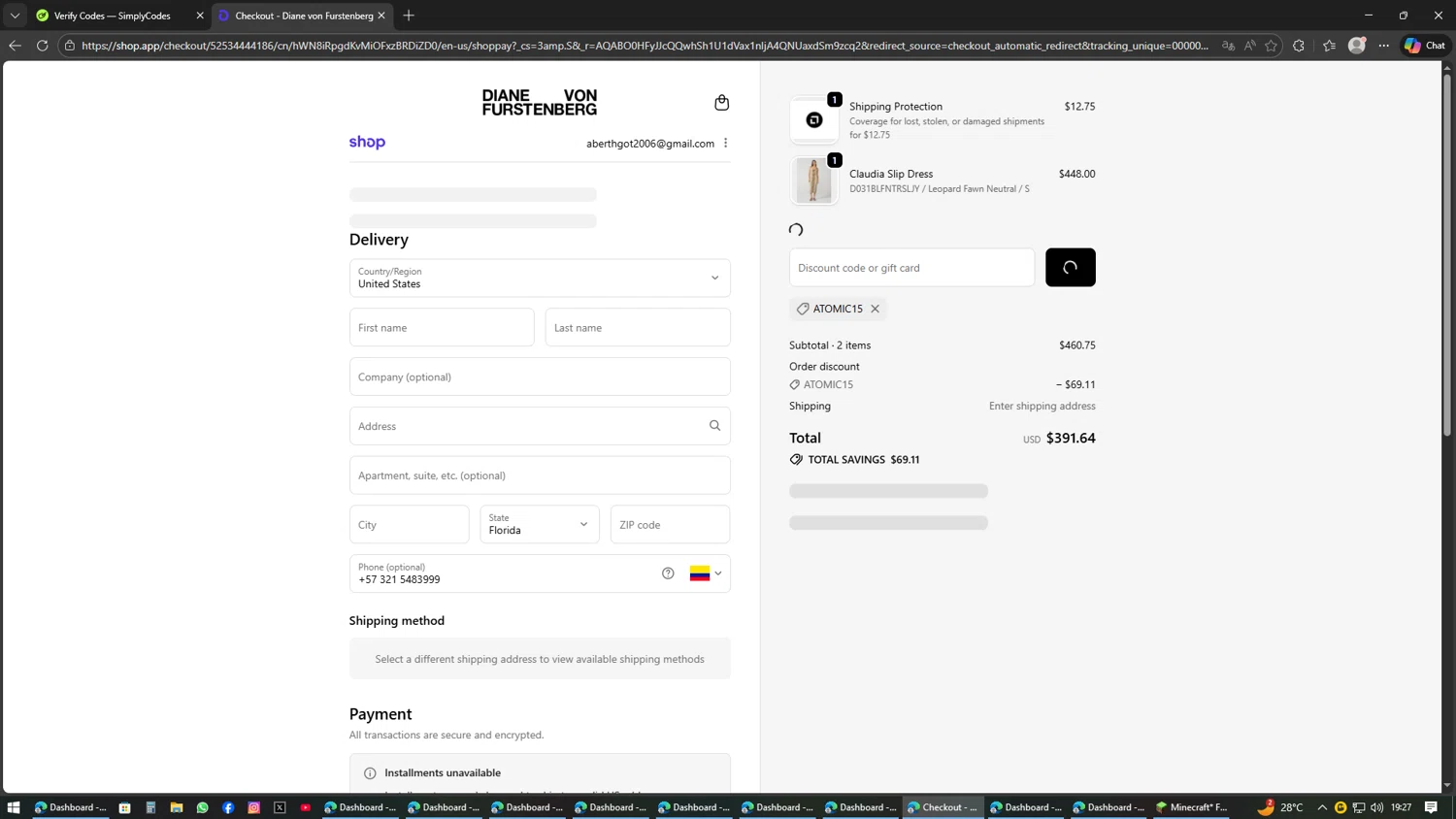Expand the Country/Region dropdown
1456x819 pixels.
tap(540, 278)
